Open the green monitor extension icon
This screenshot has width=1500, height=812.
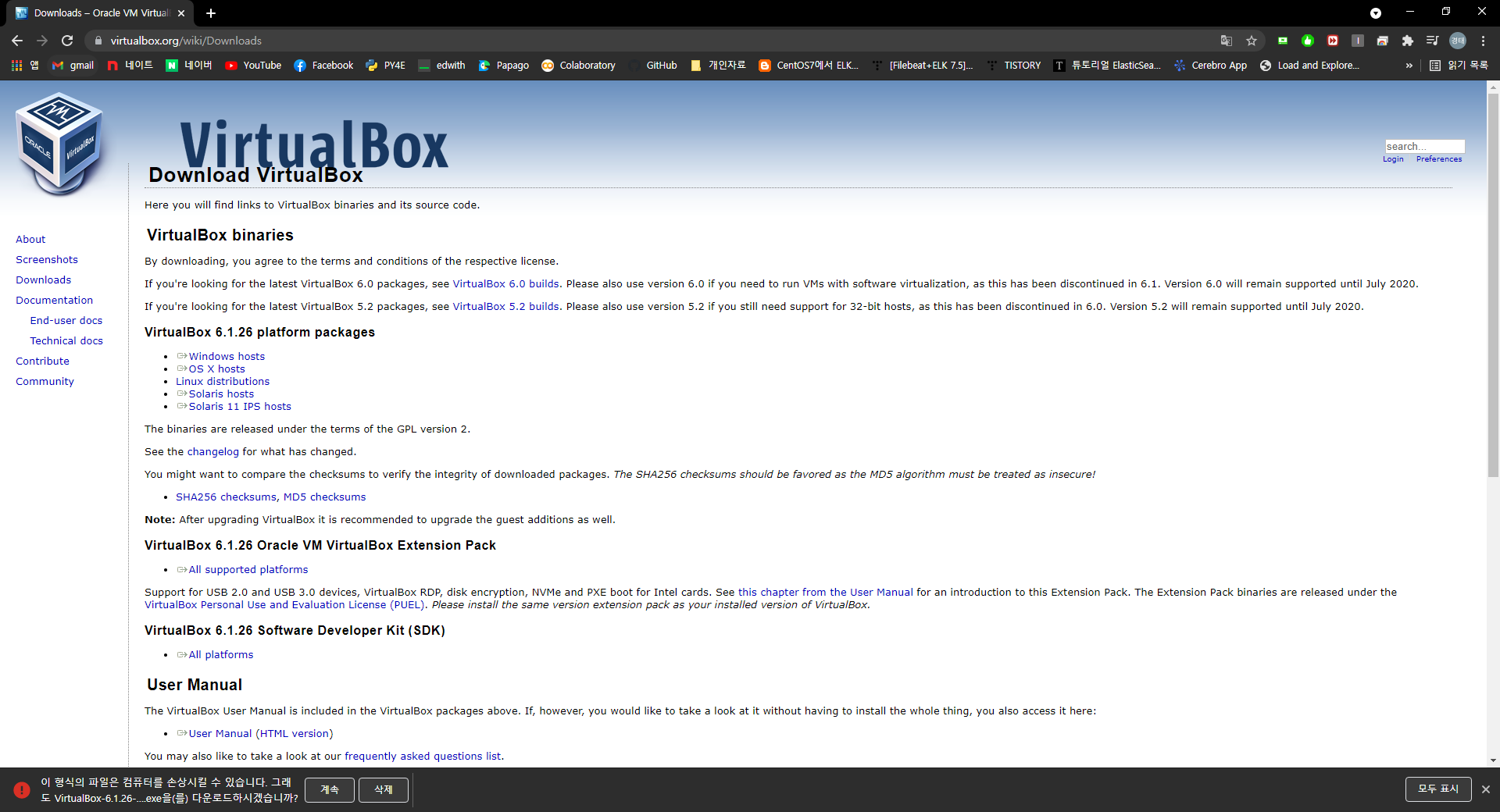tap(1283, 41)
